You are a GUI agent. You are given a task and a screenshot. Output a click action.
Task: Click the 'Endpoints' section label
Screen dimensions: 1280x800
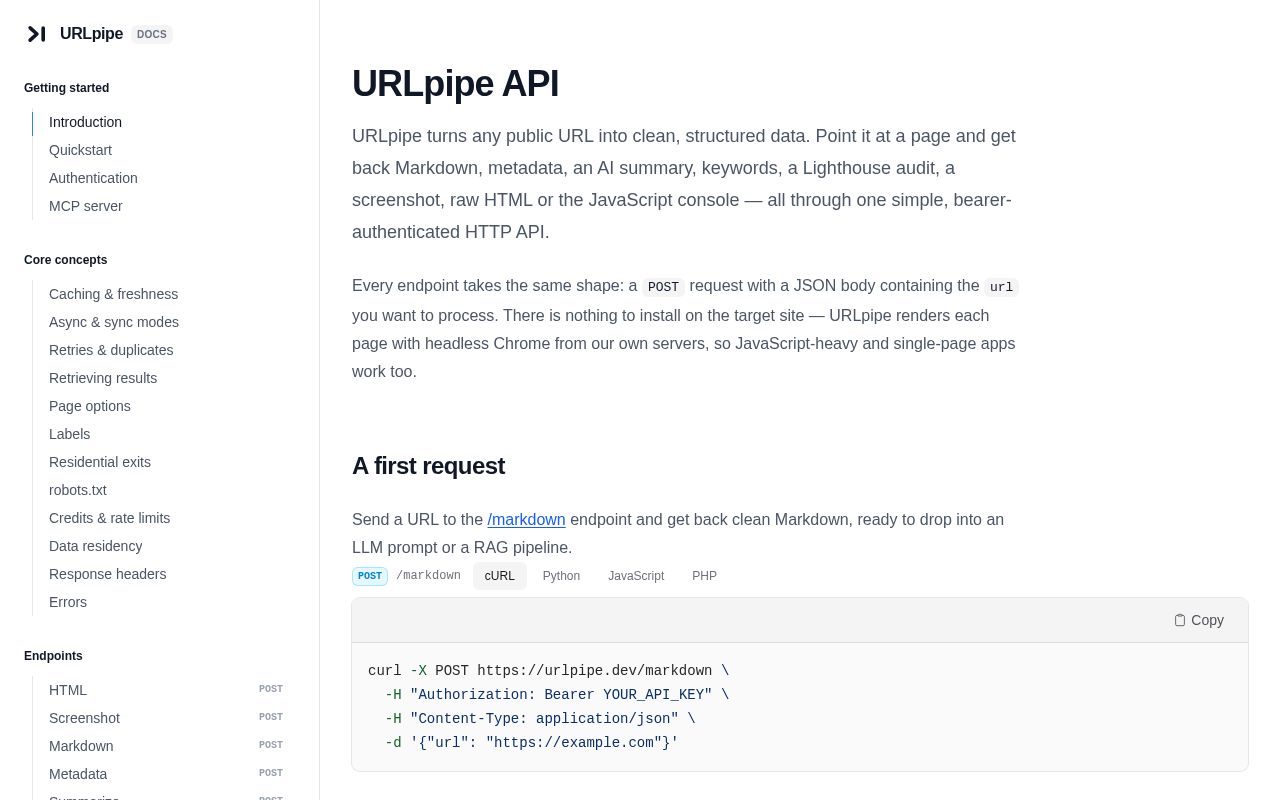(x=53, y=656)
